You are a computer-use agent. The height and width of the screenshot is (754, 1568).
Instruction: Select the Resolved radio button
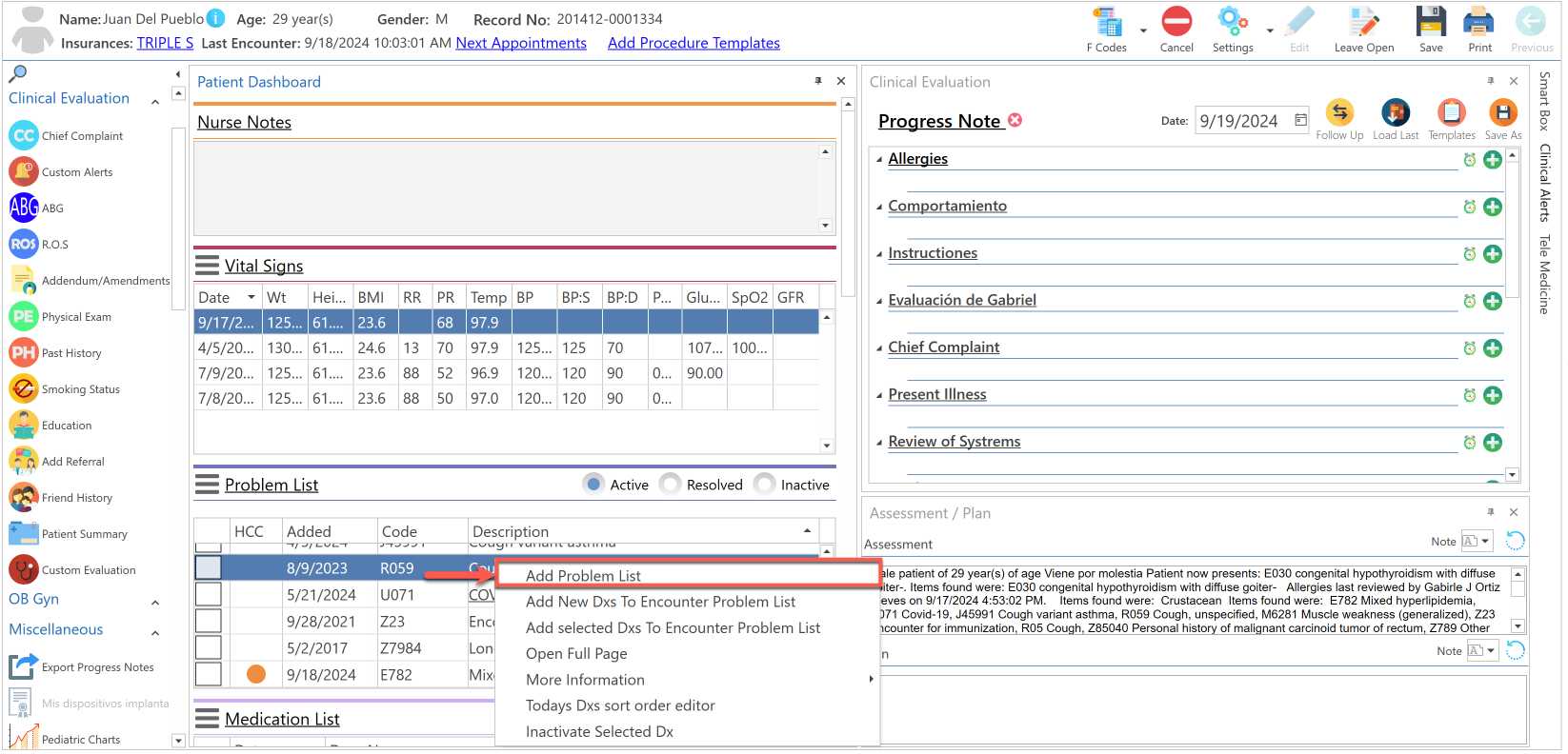[x=671, y=485]
